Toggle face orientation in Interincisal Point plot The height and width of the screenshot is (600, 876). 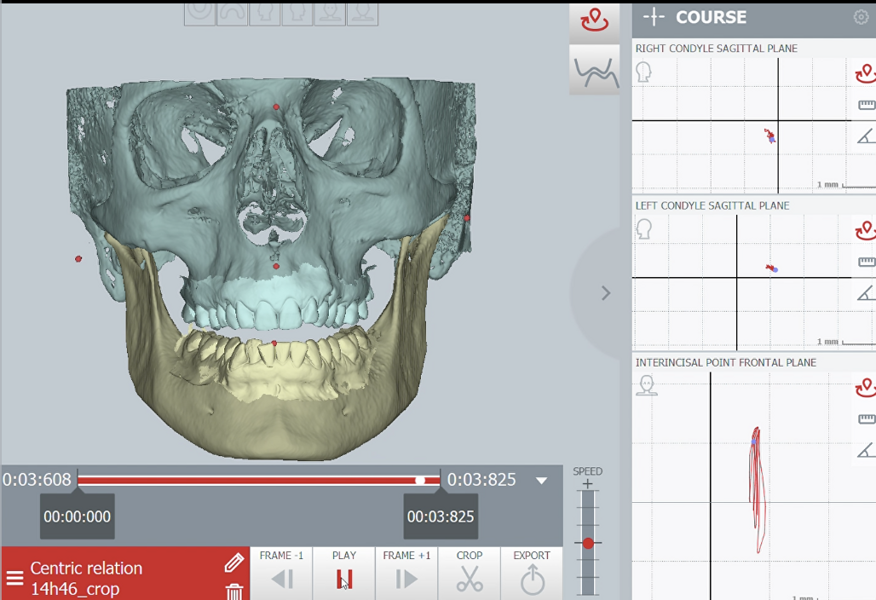(647, 386)
